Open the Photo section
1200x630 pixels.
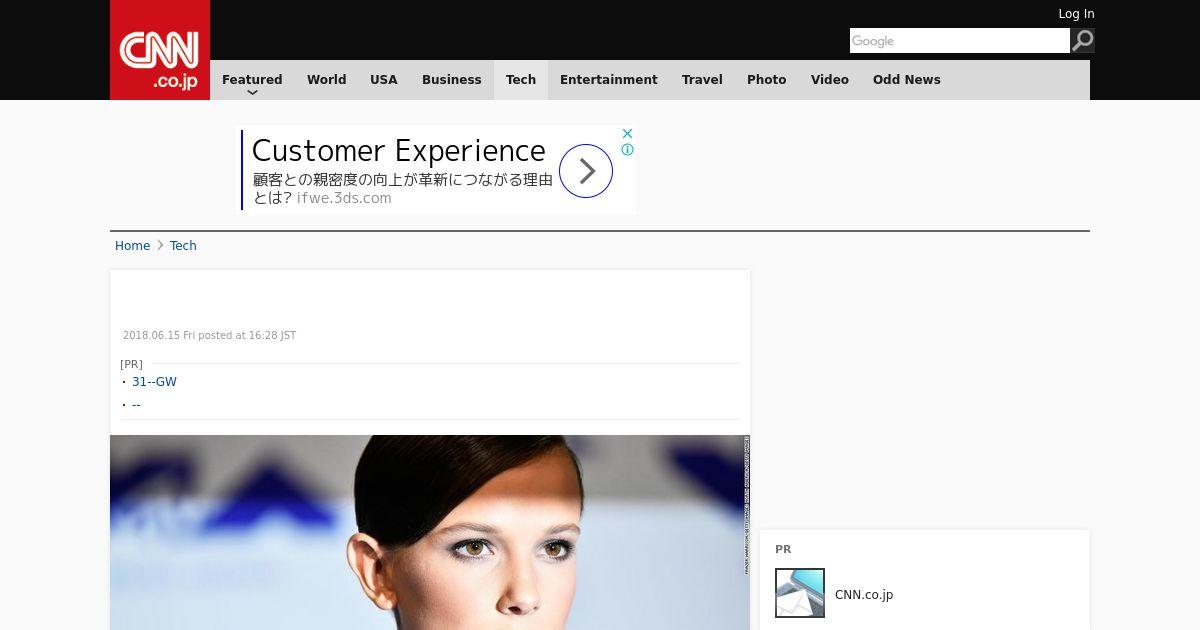[767, 80]
